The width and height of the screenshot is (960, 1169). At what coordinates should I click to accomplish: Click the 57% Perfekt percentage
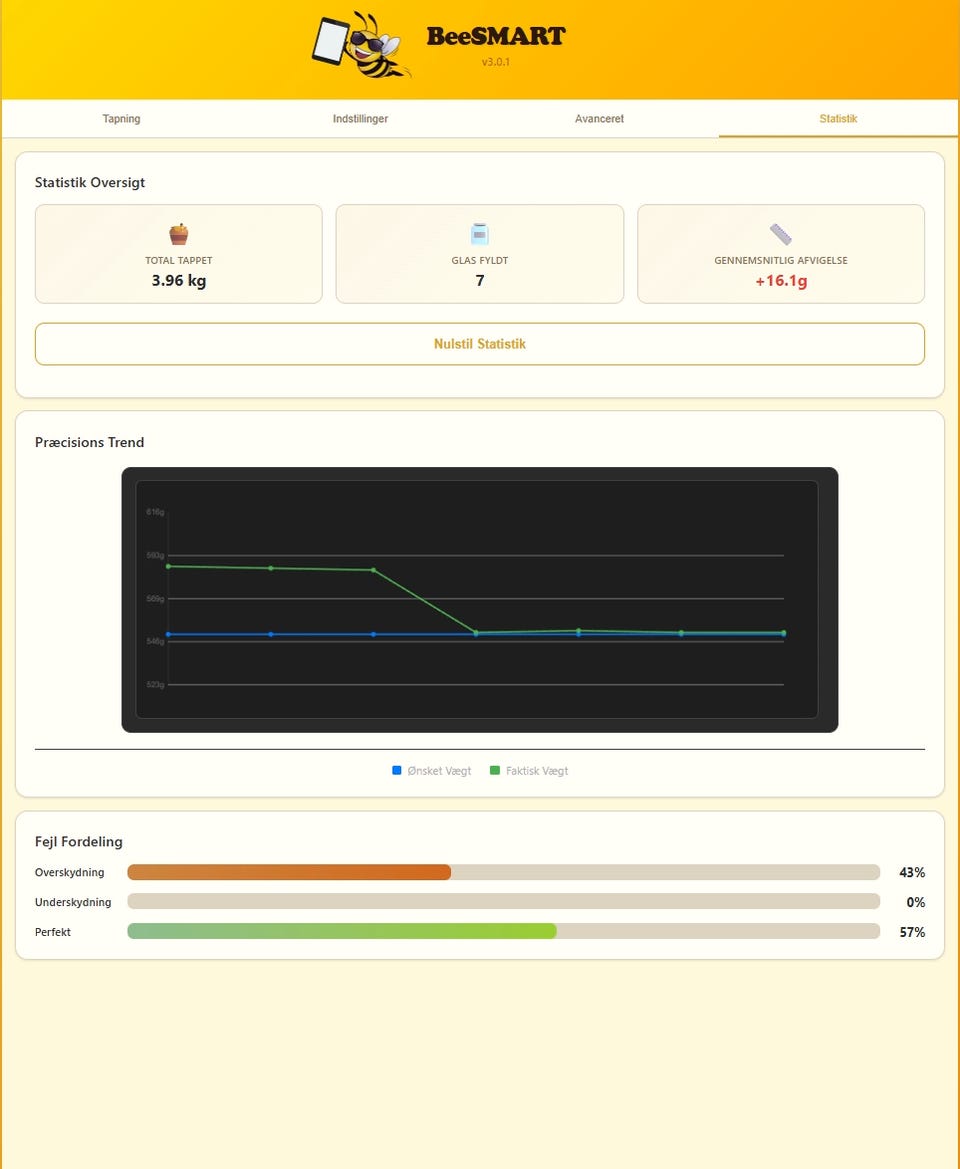coord(912,932)
